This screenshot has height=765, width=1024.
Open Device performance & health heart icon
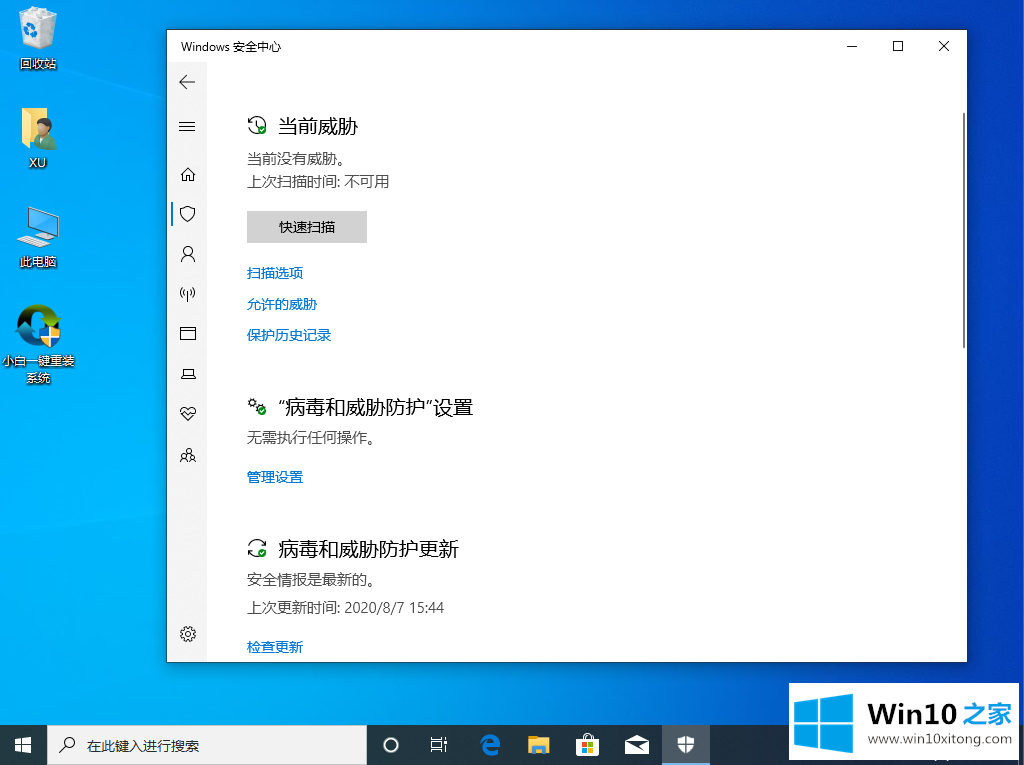point(188,414)
